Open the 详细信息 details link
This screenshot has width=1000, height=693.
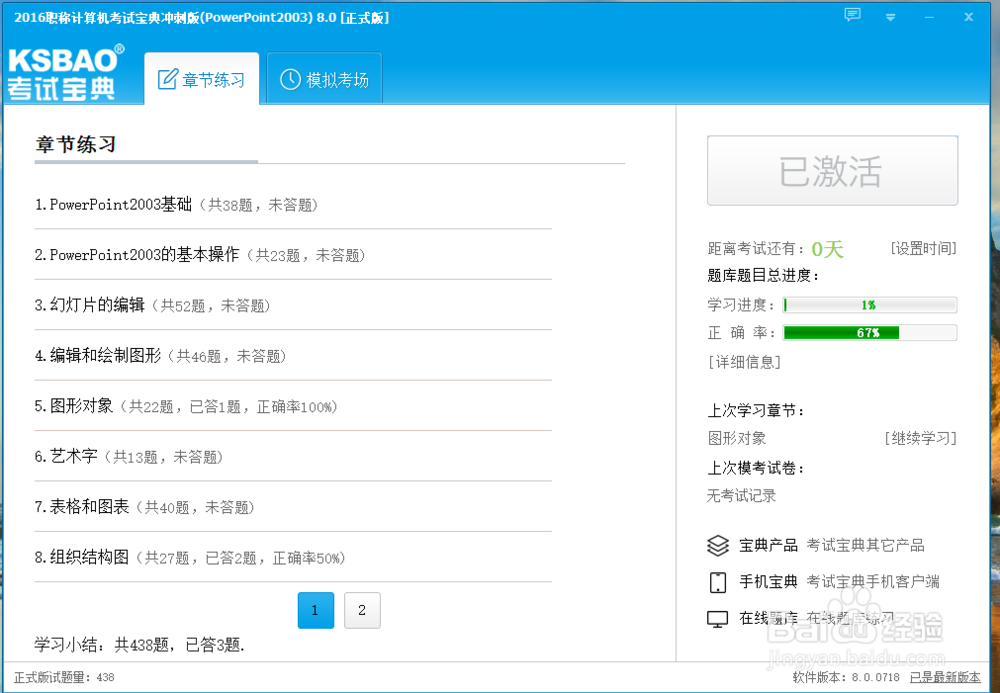(744, 362)
